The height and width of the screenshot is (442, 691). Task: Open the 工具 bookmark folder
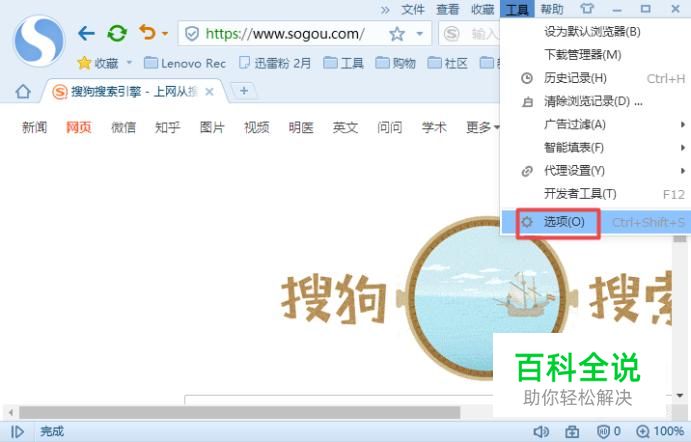(343, 63)
